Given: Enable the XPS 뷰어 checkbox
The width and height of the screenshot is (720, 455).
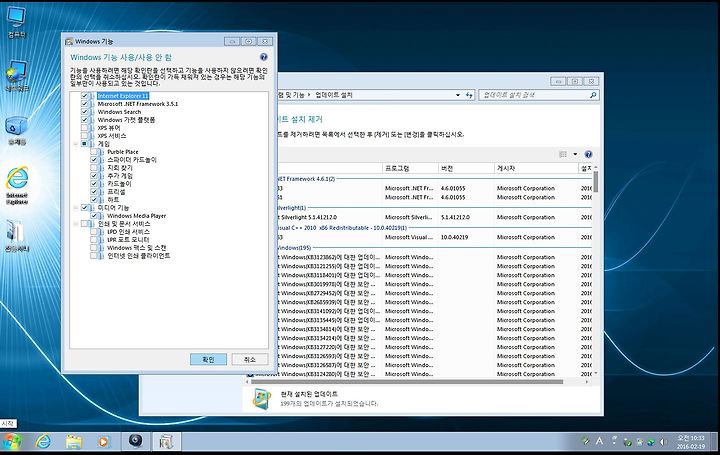Looking at the screenshot, I should [84, 128].
